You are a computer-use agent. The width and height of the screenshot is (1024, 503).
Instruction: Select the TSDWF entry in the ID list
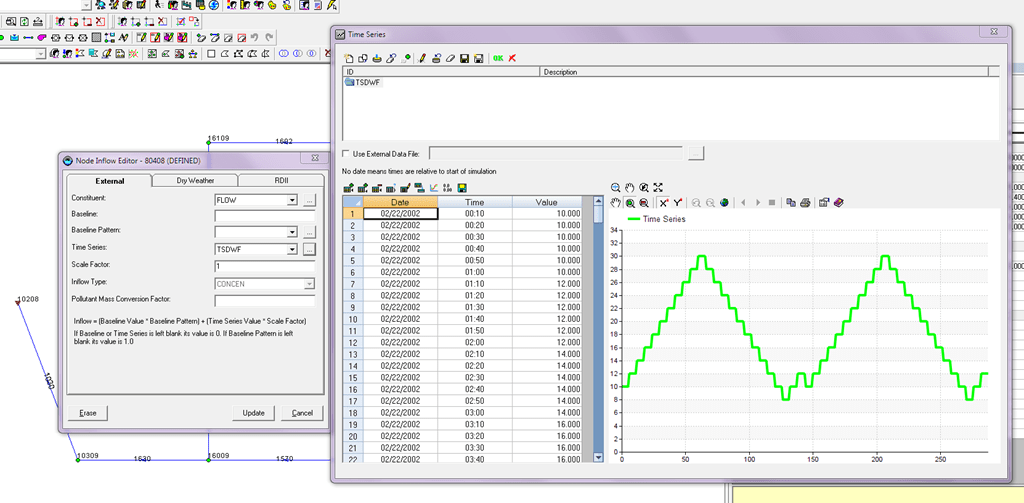[369, 82]
